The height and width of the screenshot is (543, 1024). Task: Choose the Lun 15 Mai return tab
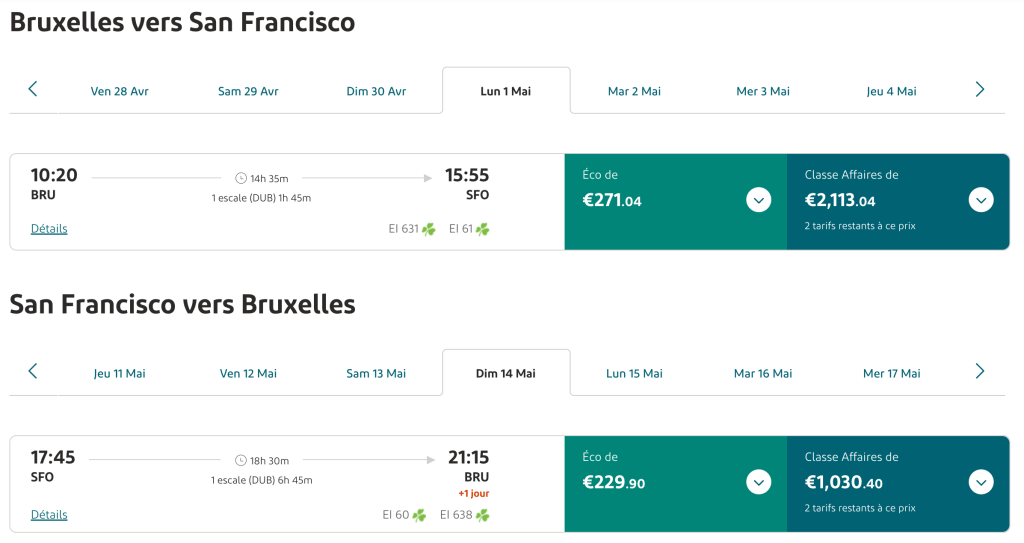click(634, 373)
